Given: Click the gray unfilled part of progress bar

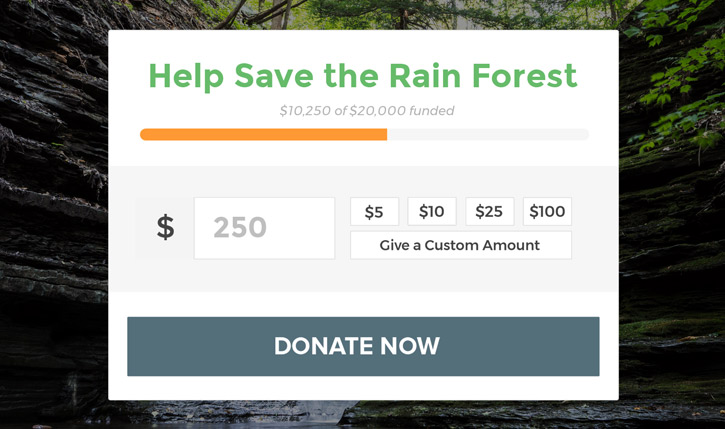Looking at the screenshot, I should [487, 134].
